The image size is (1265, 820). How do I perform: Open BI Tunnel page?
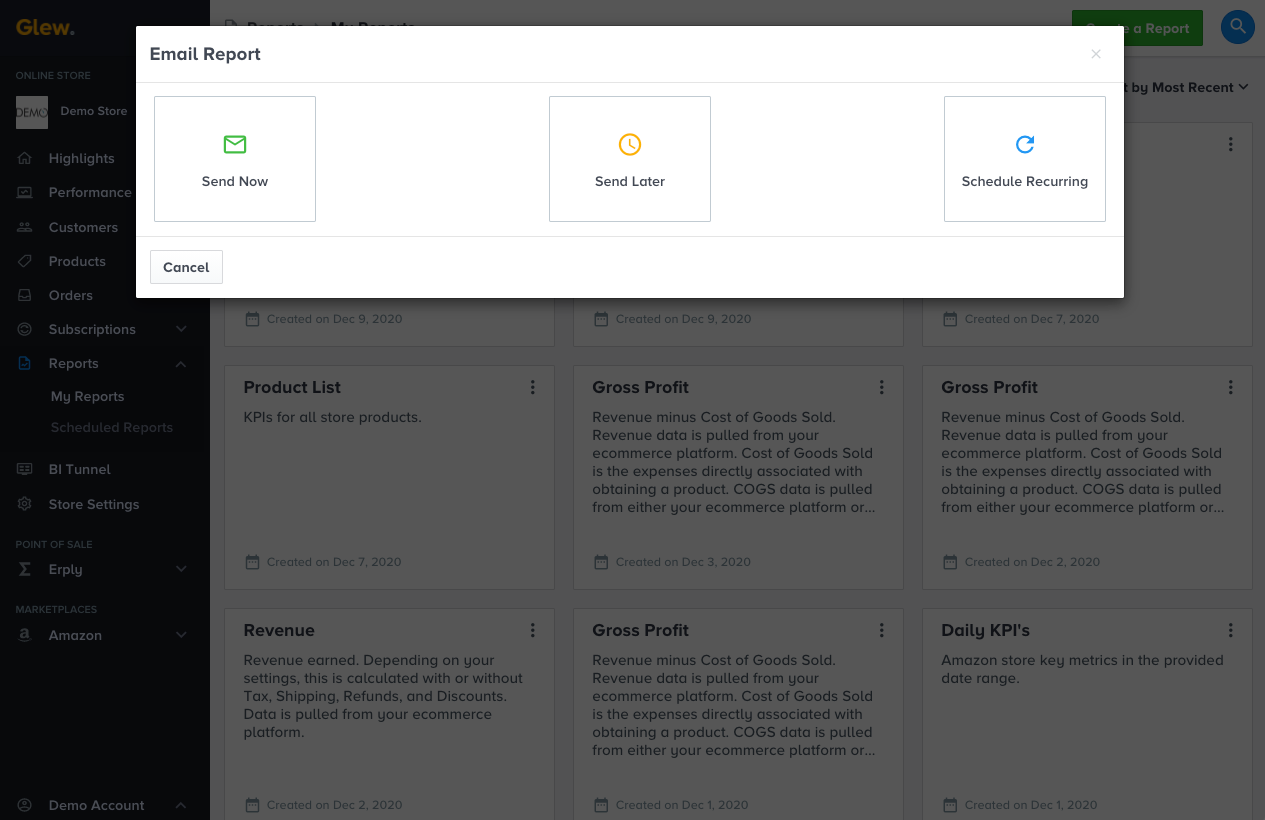click(79, 469)
